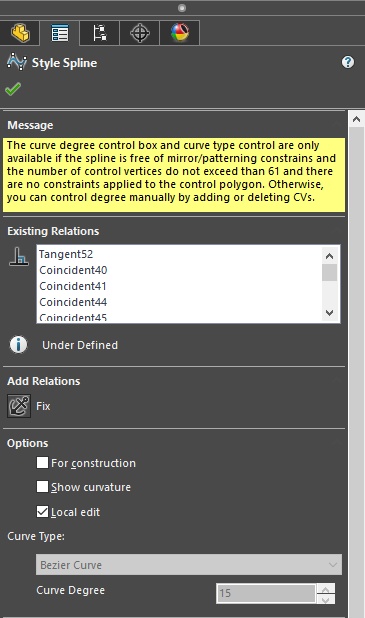Accept the spline with green checkmark

click(x=13, y=89)
